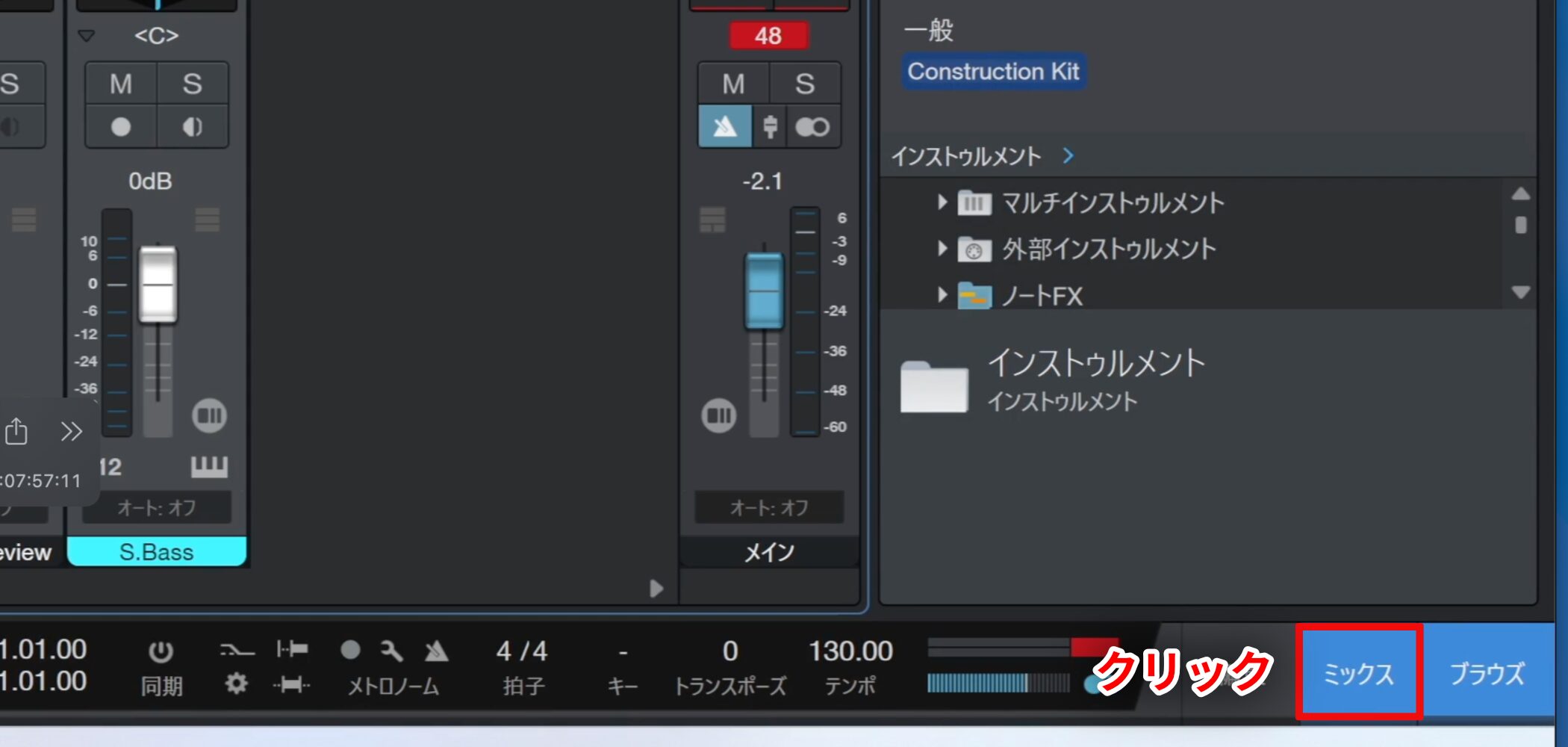Toggle mono/stereo link icon on Main channel
Viewport: 1568px width, 747px height.
[x=812, y=127]
